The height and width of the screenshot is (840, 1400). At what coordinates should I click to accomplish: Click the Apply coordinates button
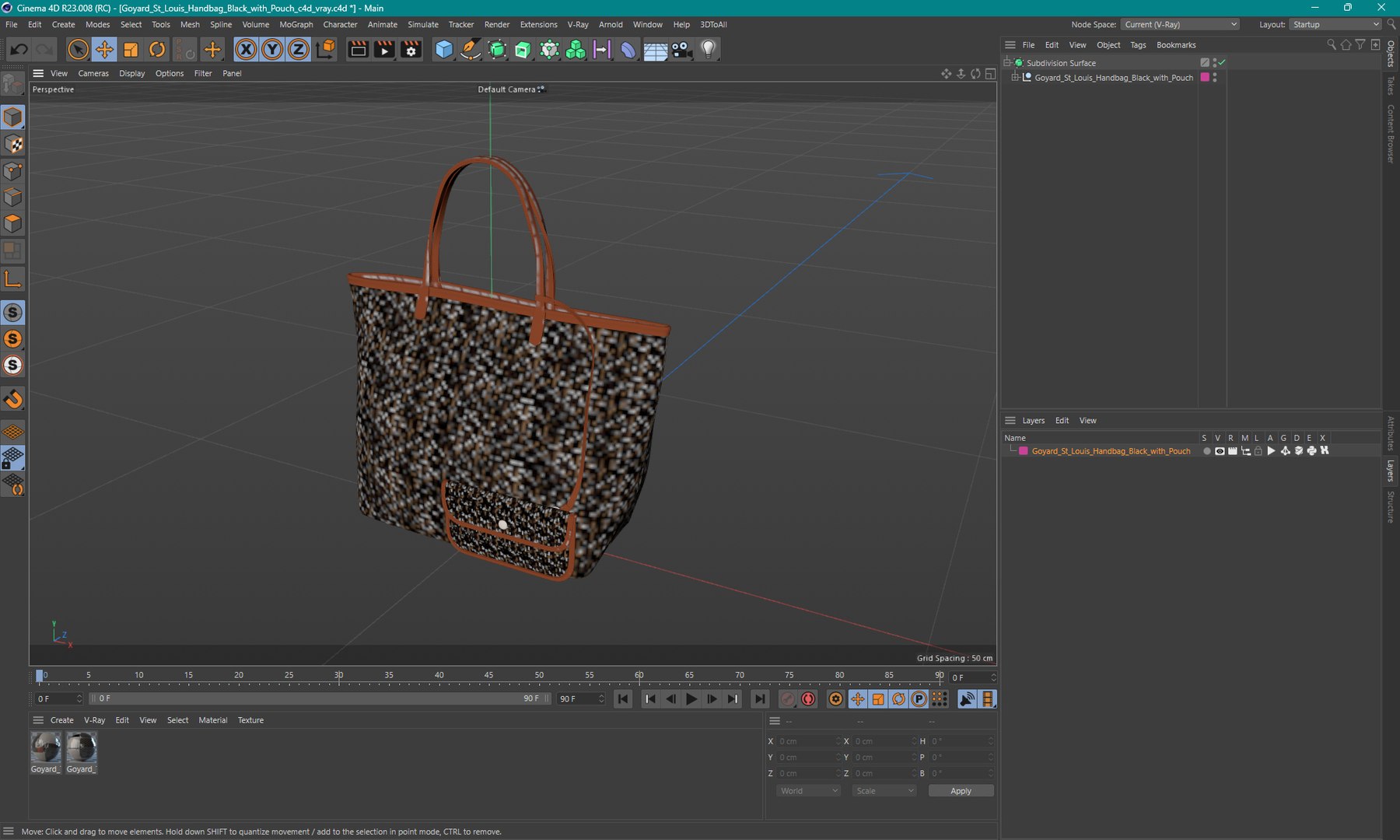[961, 791]
